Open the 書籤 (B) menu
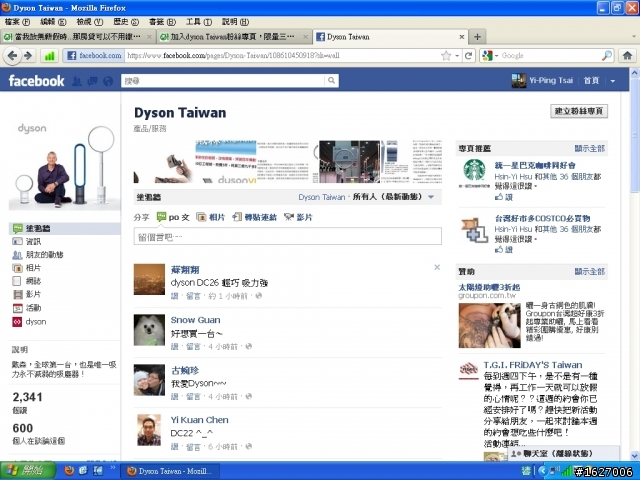This screenshot has height=480, width=640. pyautogui.click(x=162, y=22)
